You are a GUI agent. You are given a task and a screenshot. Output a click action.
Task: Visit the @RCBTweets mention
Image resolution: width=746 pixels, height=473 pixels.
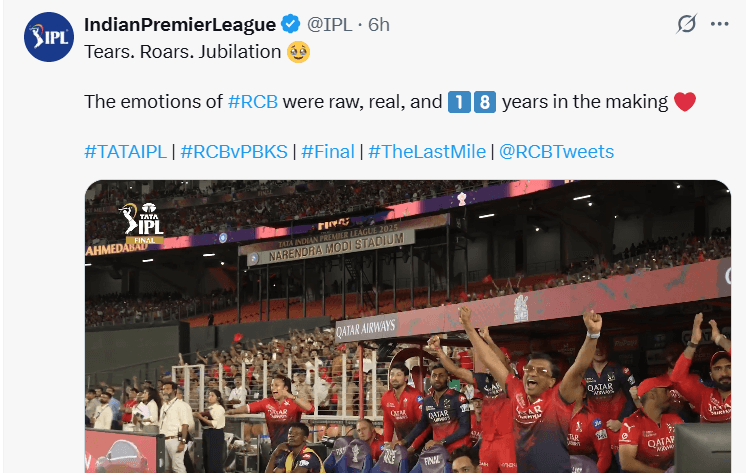556,152
